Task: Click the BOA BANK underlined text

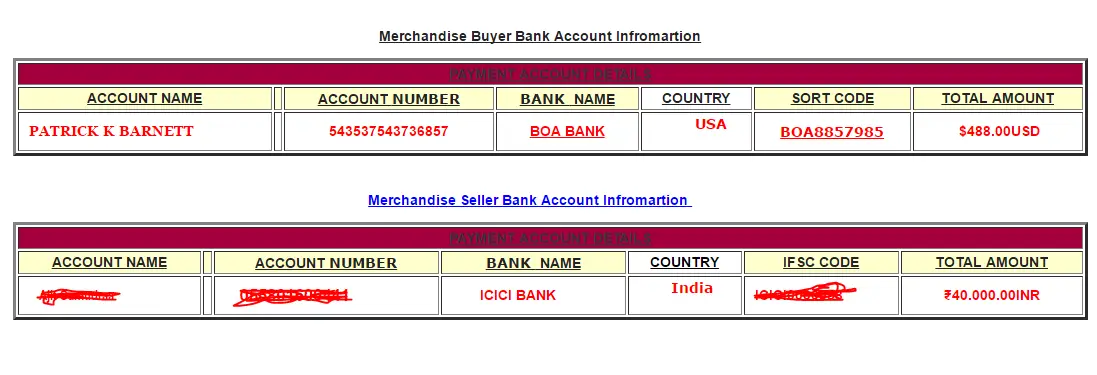Action: (x=567, y=131)
